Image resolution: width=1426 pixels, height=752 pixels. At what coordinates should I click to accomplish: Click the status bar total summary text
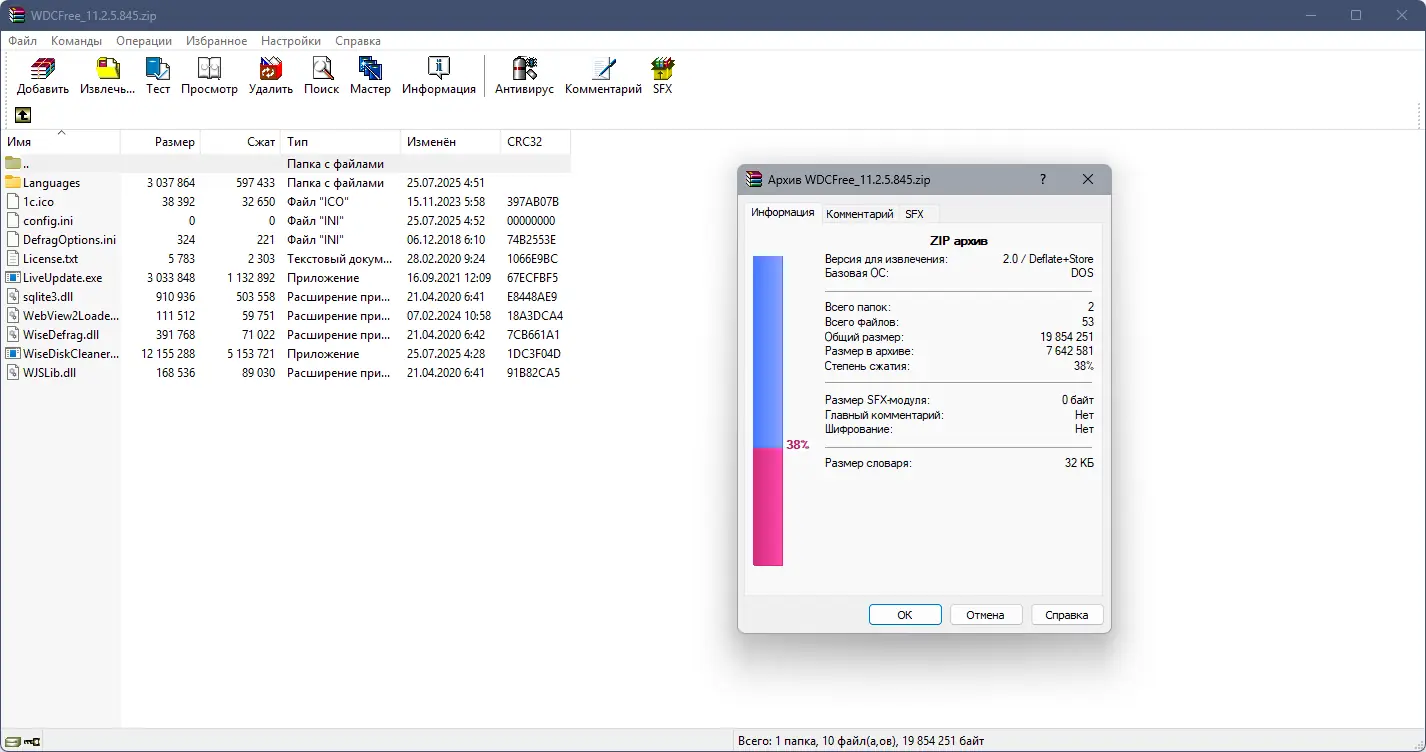tap(860, 741)
